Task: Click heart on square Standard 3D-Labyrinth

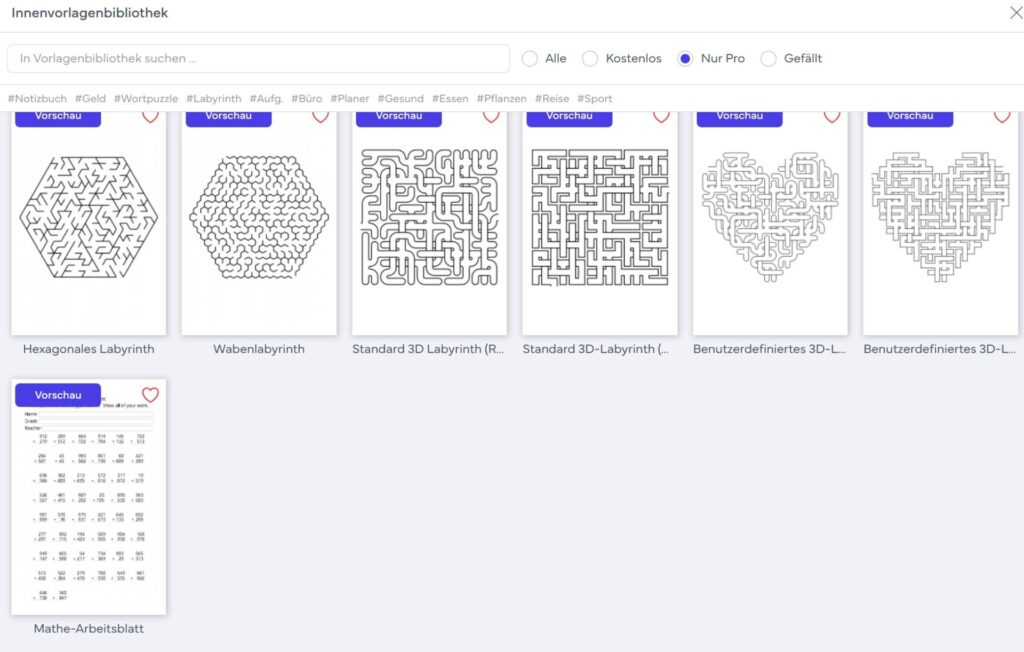Action: [x=662, y=117]
